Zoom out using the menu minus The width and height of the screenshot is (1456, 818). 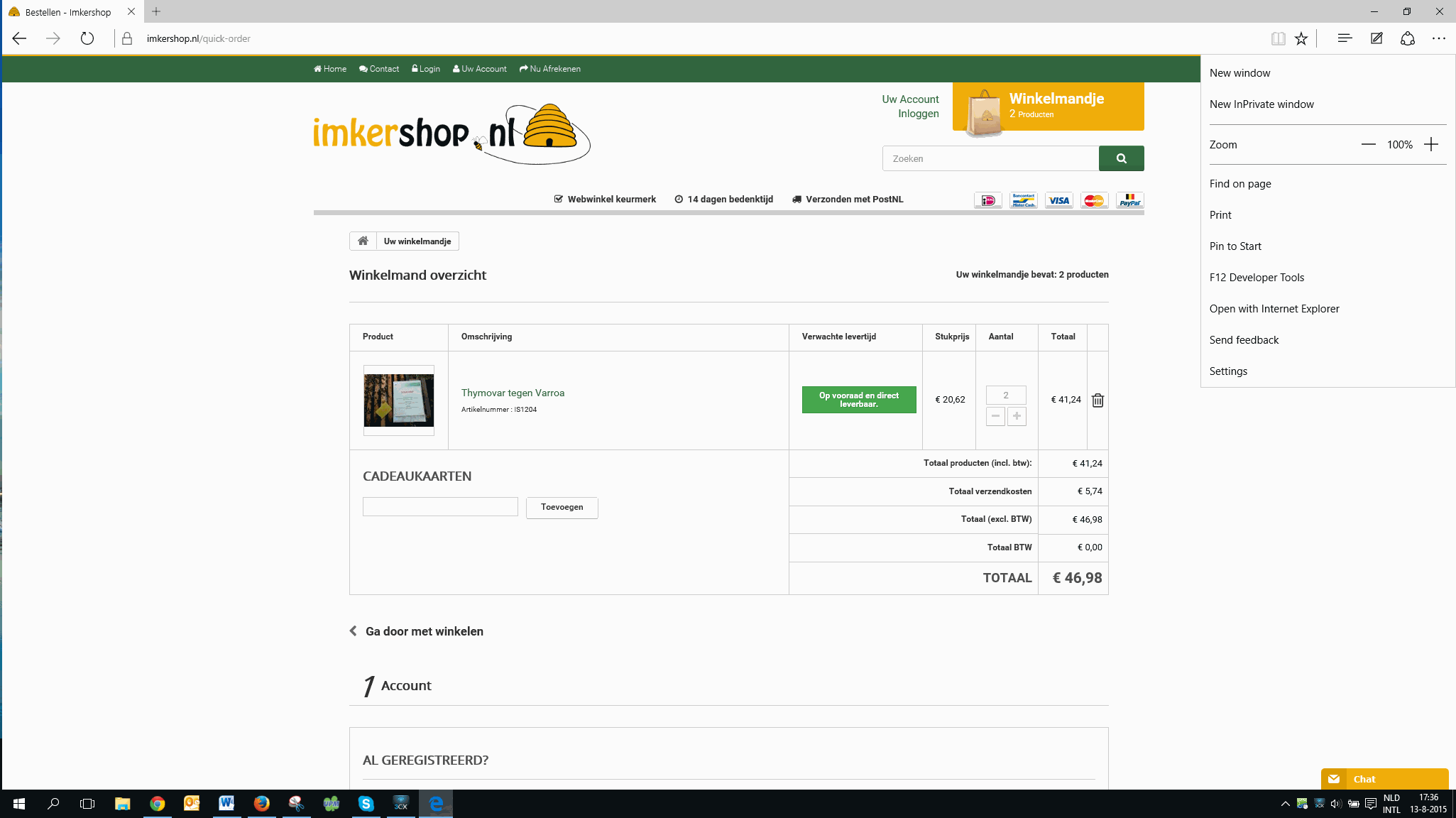[1368, 144]
